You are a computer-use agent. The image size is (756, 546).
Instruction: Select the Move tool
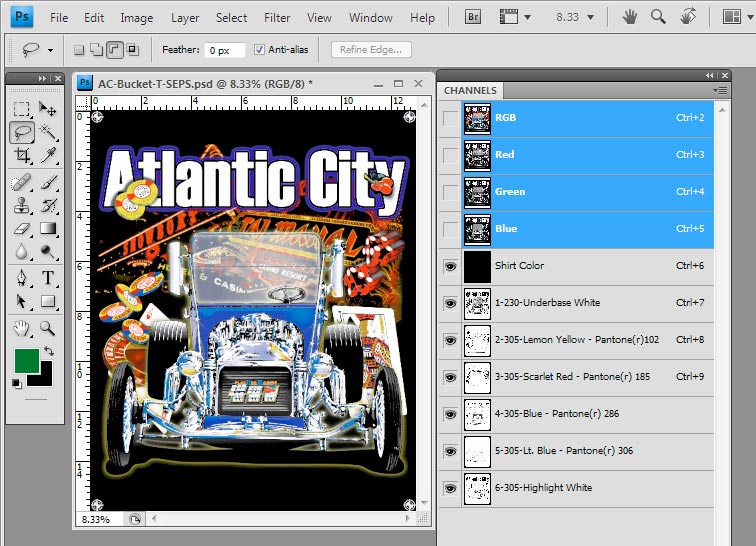point(47,108)
